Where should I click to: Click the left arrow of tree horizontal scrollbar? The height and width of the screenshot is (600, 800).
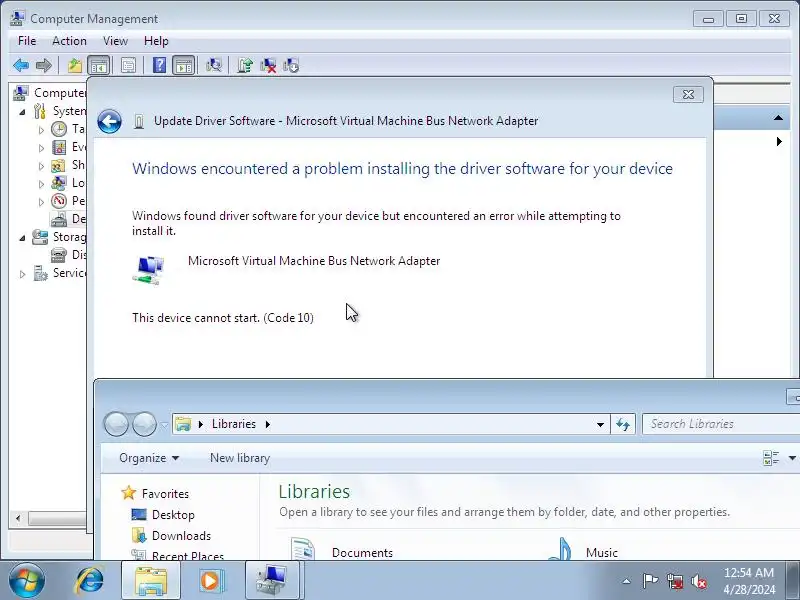[x=18, y=518]
